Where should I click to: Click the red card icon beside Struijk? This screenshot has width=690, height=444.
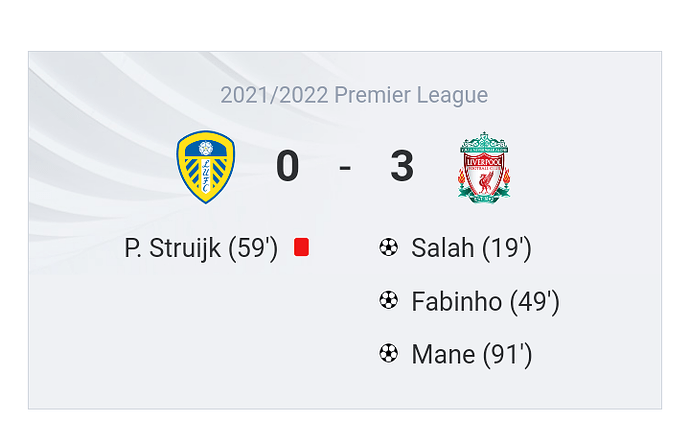(x=301, y=247)
